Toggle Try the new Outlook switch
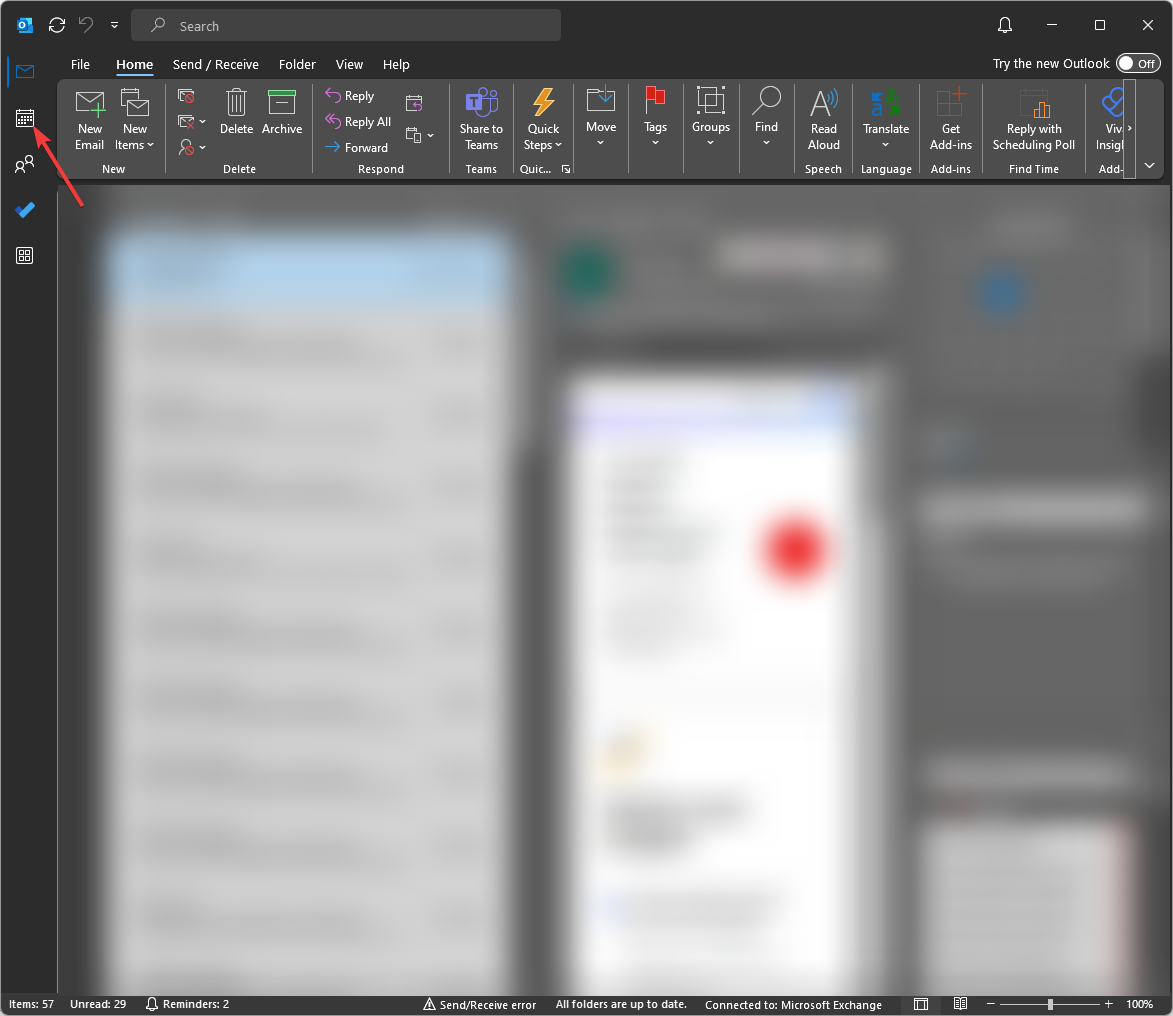1173x1016 pixels. [x=1137, y=64]
